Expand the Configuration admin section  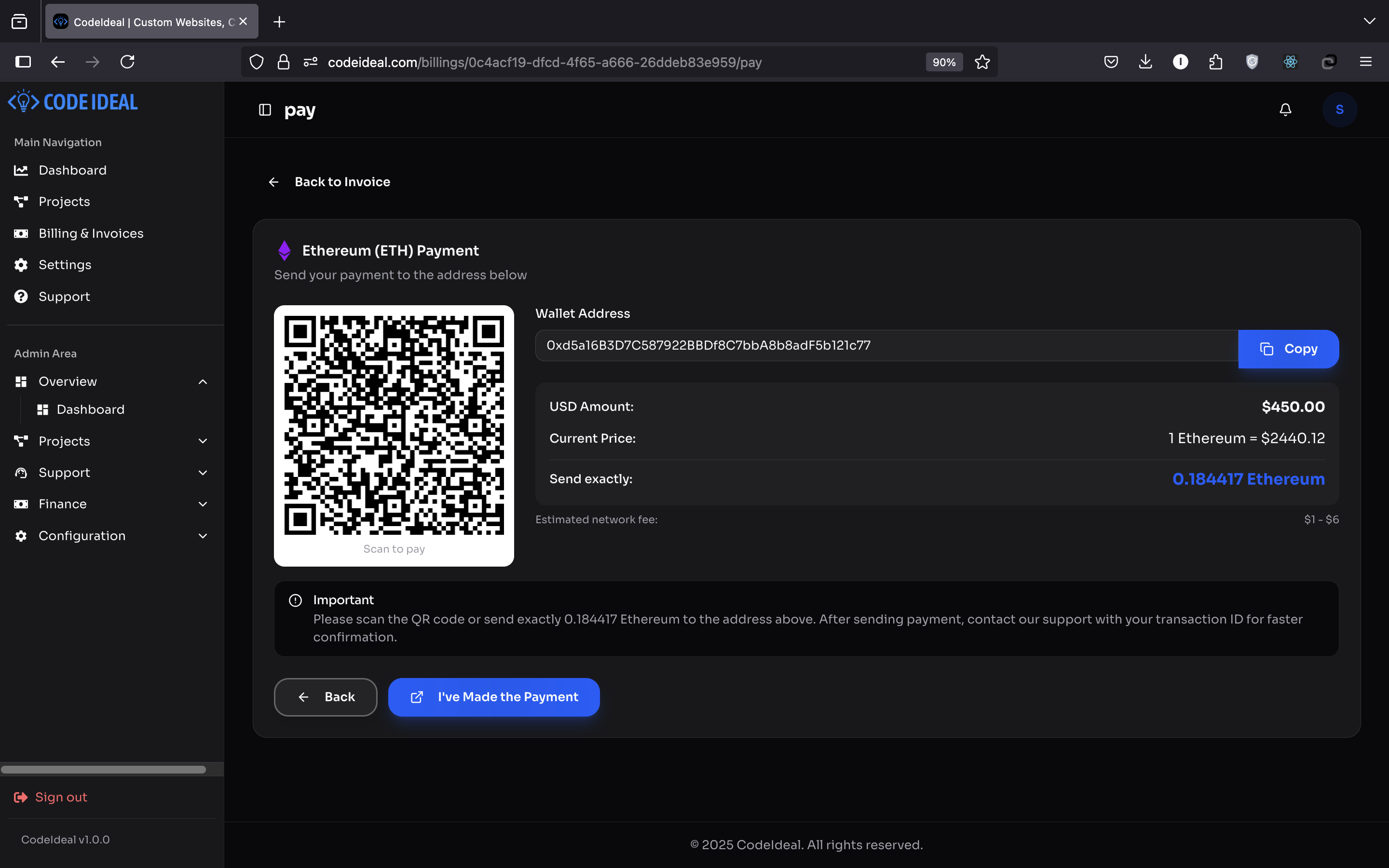click(x=203, y=536)
